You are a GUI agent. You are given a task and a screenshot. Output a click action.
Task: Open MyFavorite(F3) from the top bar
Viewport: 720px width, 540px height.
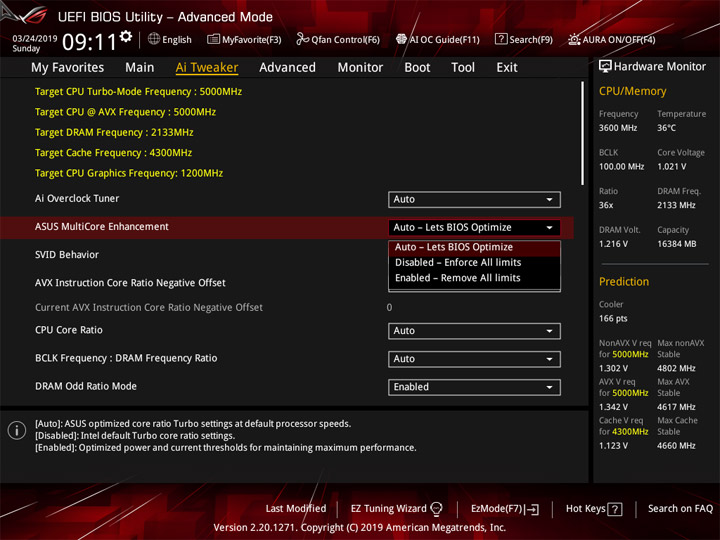click(244, 39)
